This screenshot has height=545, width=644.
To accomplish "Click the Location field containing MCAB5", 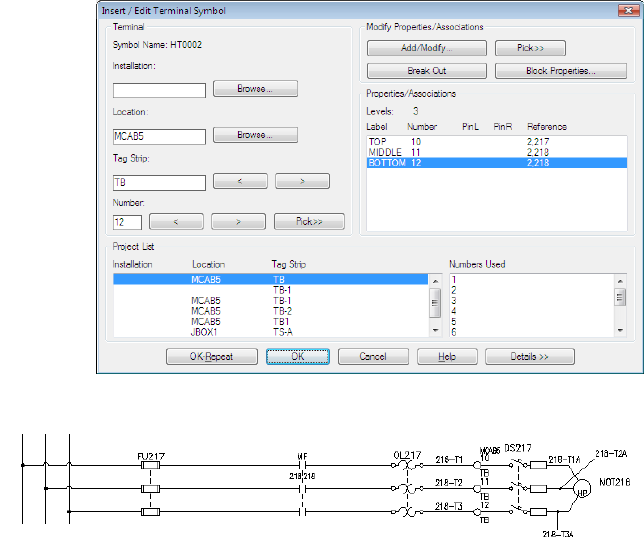I will pyautogui.click(x=159, y=136).
